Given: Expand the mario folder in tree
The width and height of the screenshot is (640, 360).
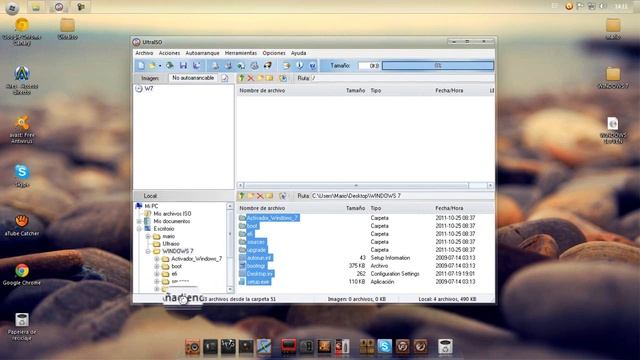Looking at the screenshot, I should pos(148,236).
